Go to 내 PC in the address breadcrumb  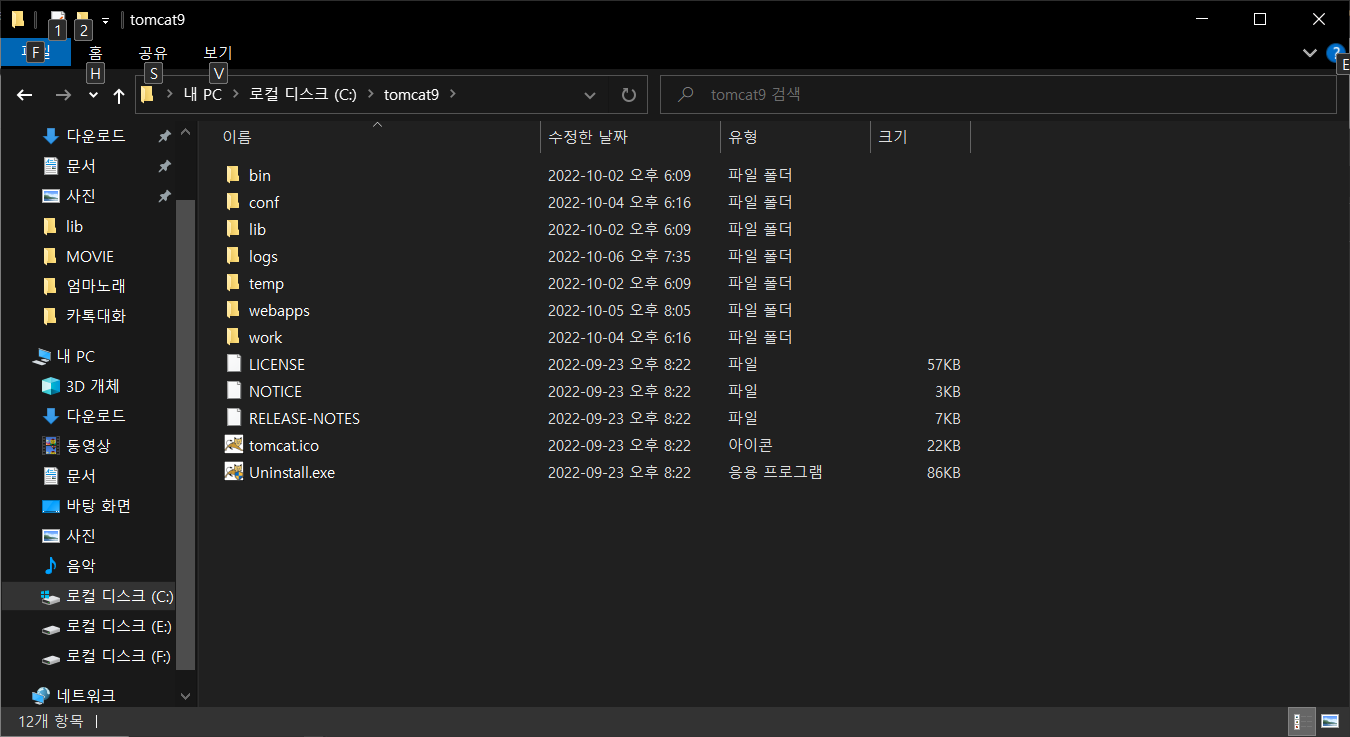pyautogui.click(x=203, y=95)
